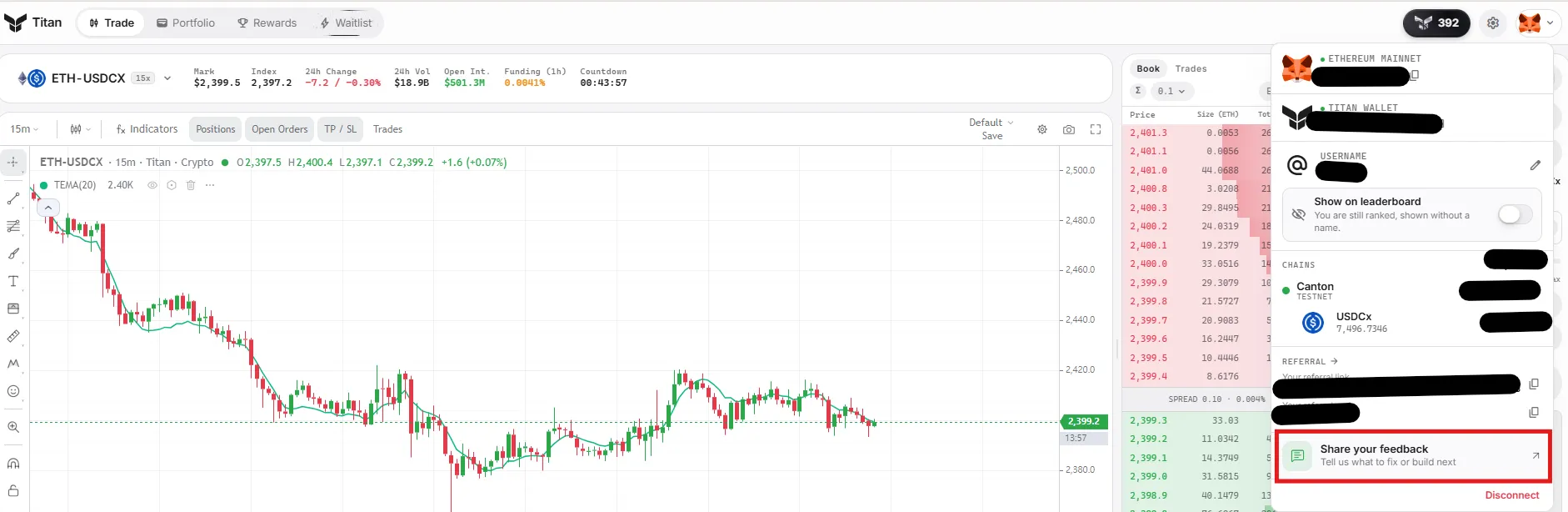Viewport: 1568px width, 512px height.
Task: Open the Default layout dropdown
Action: pos(991,123)
